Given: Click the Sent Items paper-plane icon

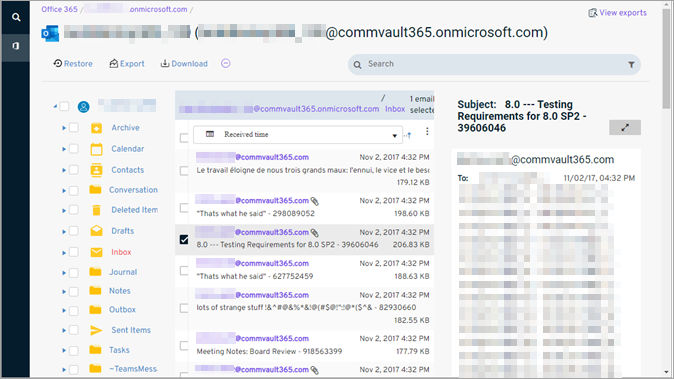Looking at the screenshot, I should pos(96,330).
